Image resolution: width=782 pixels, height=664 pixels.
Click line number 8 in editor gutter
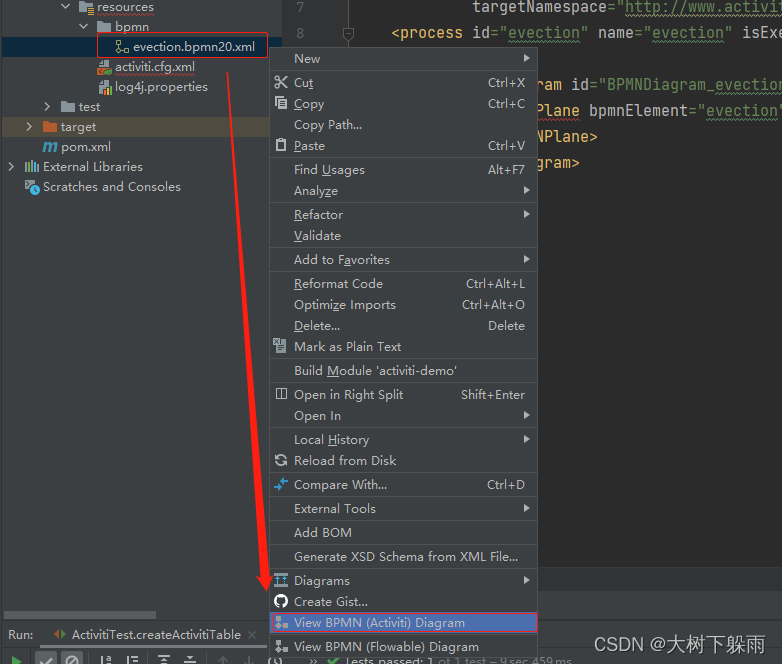300,33
